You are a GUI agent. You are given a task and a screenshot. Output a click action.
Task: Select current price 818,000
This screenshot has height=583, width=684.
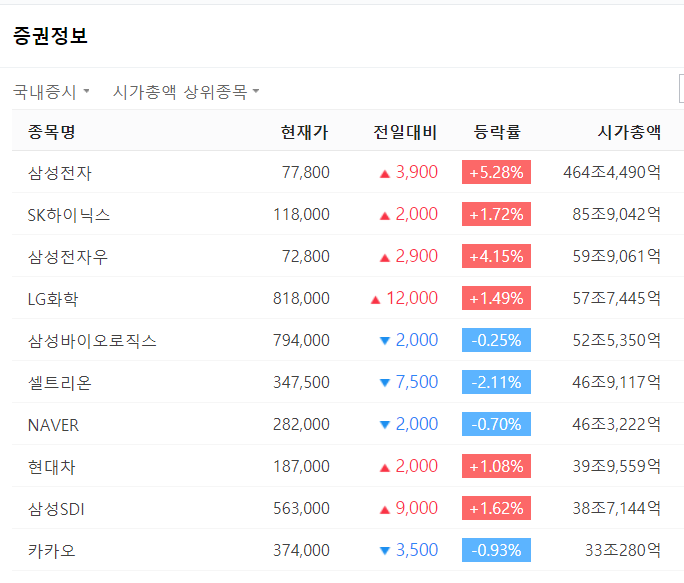click(301, 298)
